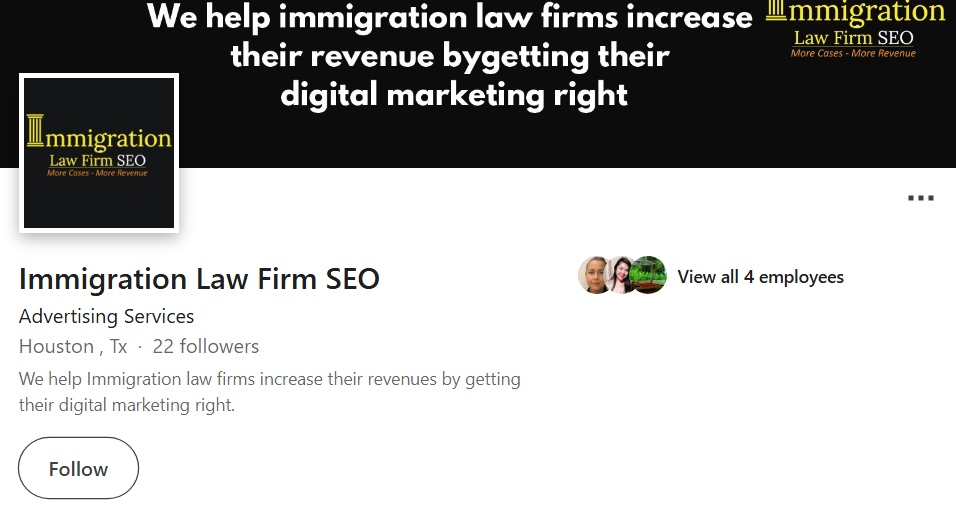Follow Immigration Law Firm SEO
The height and width of the screenshot is (522, 956).
click(x=78, y=468)
